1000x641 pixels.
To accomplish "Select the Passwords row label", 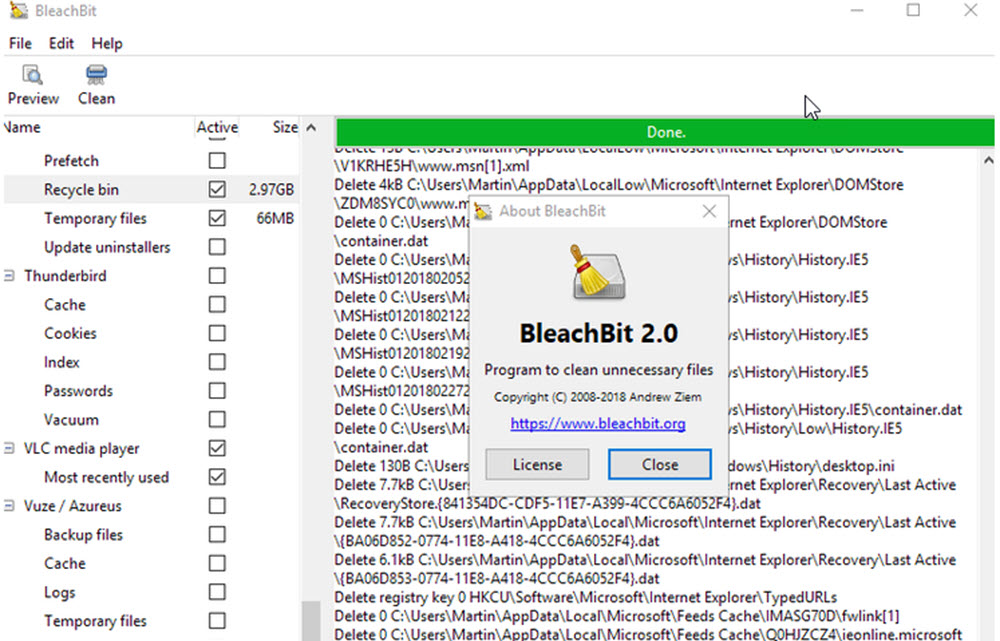I will pos(78,391).
